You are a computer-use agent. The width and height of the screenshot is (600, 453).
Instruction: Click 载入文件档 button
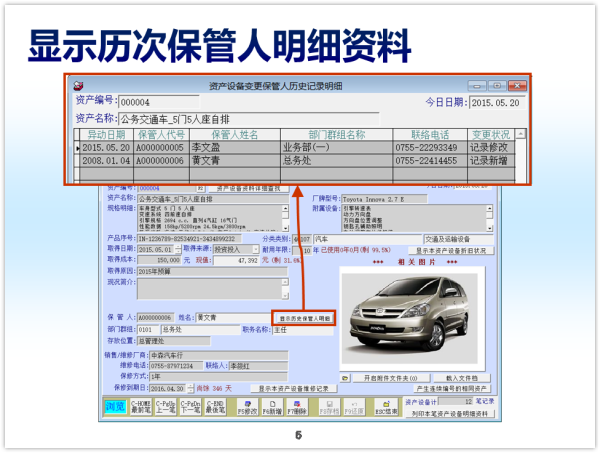[461, 378]
